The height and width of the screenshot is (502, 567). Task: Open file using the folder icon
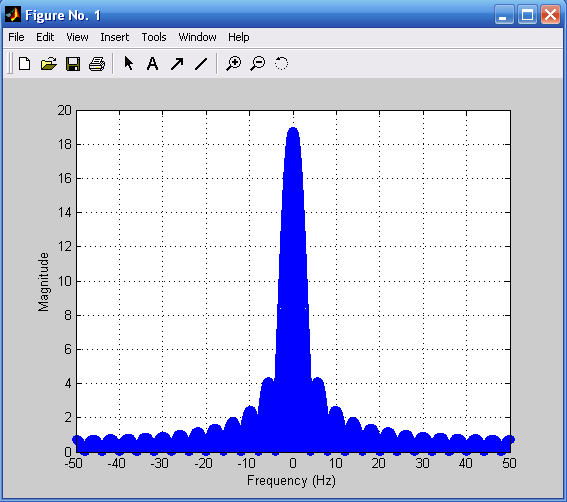pyautogui.click(x=49, y=64)
